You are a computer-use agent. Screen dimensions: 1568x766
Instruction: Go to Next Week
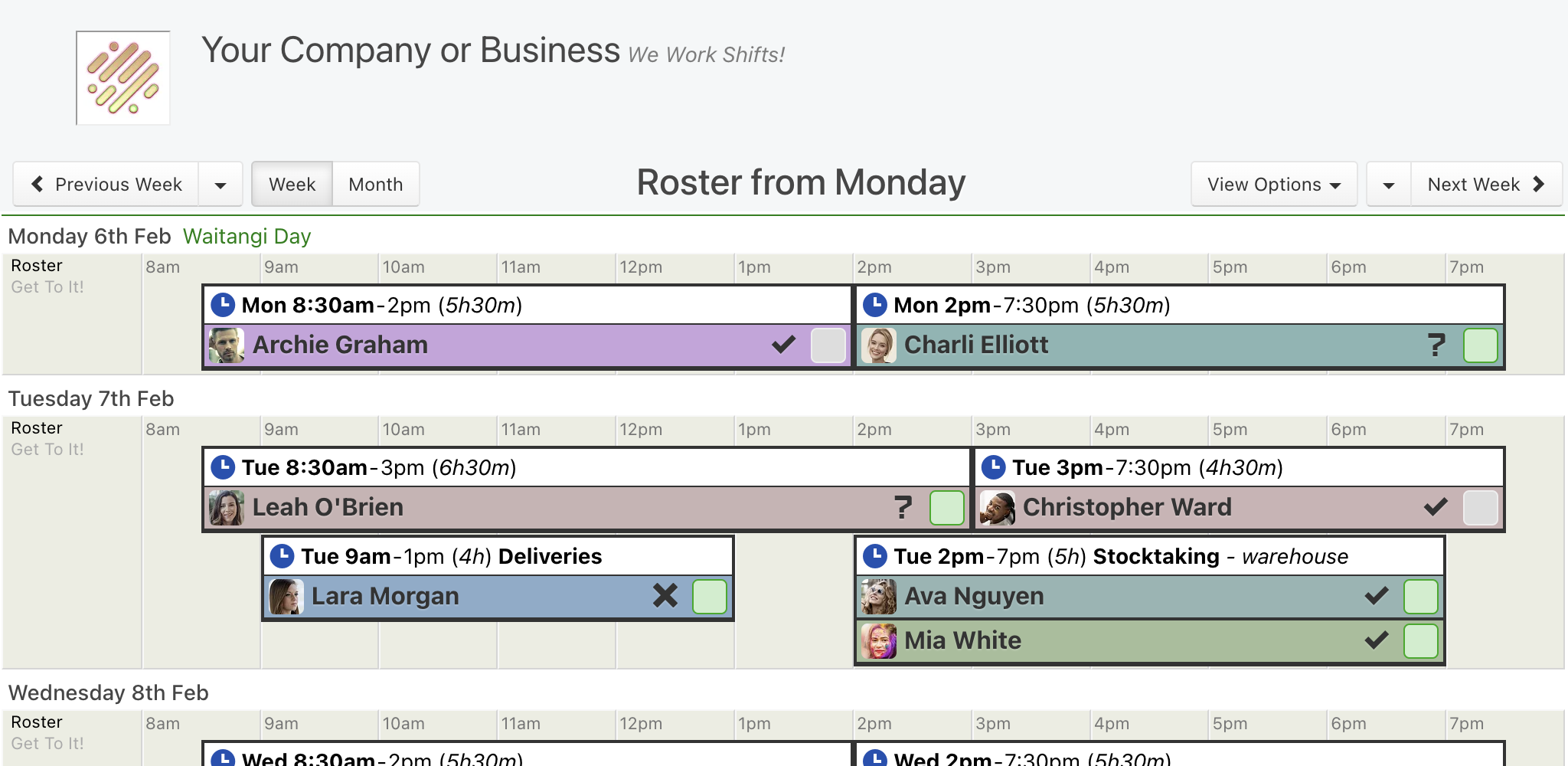(x=1486, y=184)
